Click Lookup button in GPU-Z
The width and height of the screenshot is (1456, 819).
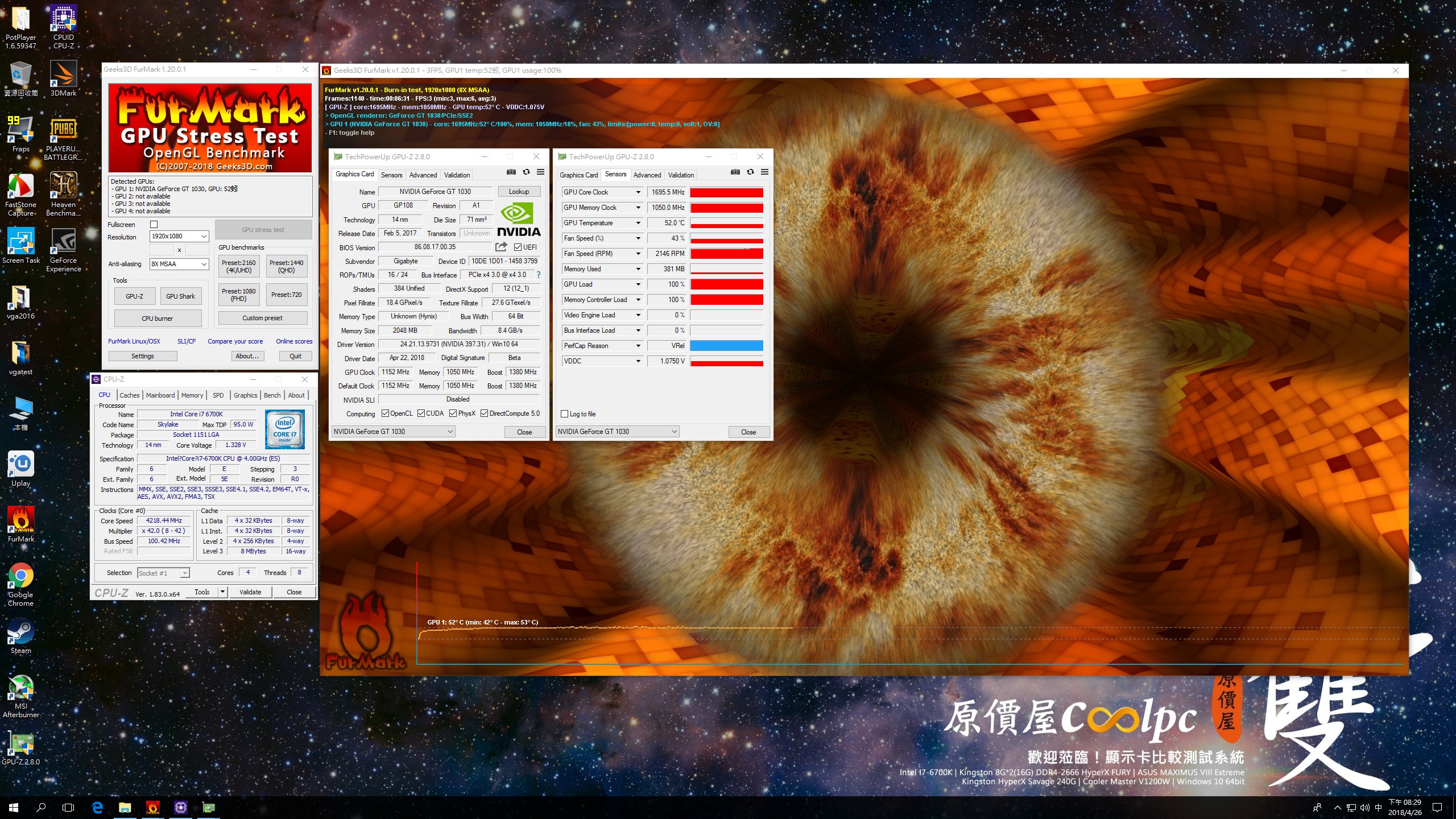click(x=519, y=192)
